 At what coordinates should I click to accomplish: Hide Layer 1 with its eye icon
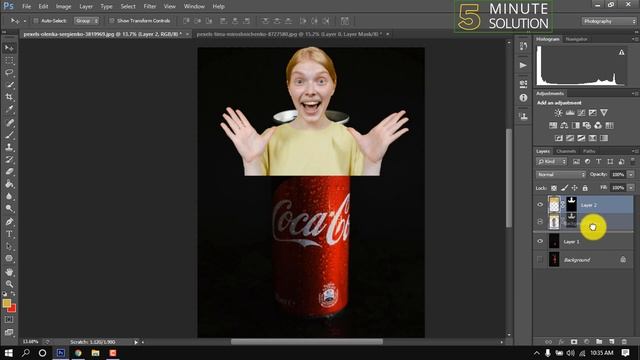(540, 241)
